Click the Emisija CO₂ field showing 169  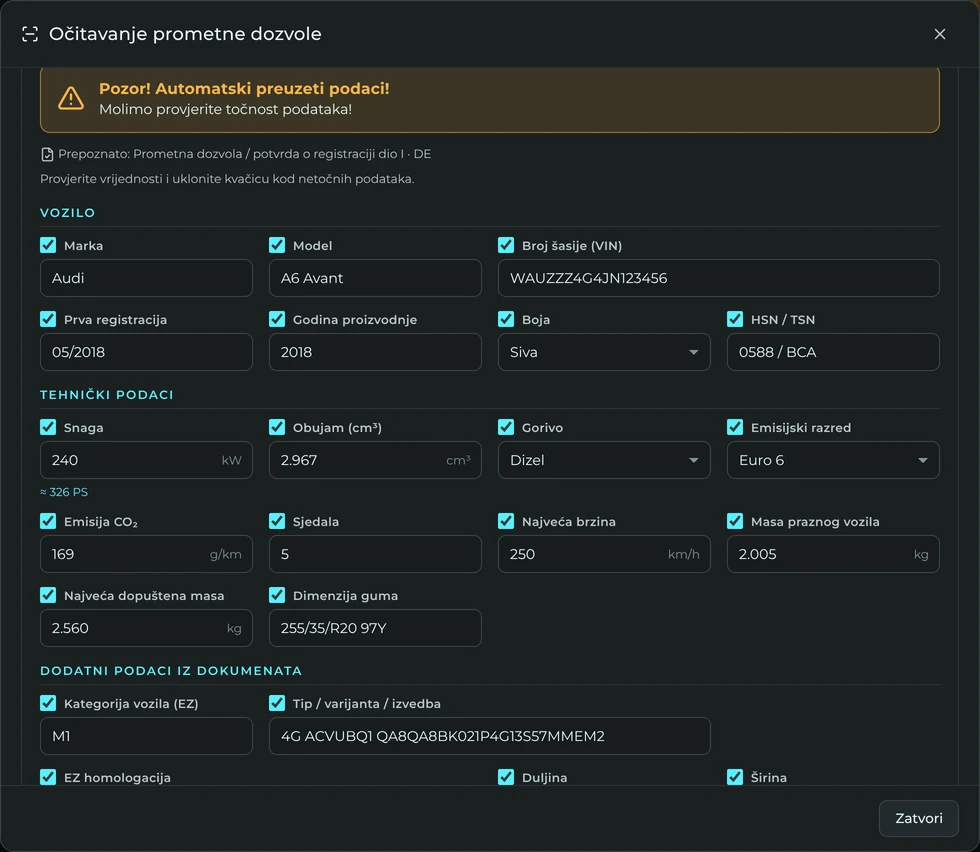[x=146, y=554]
